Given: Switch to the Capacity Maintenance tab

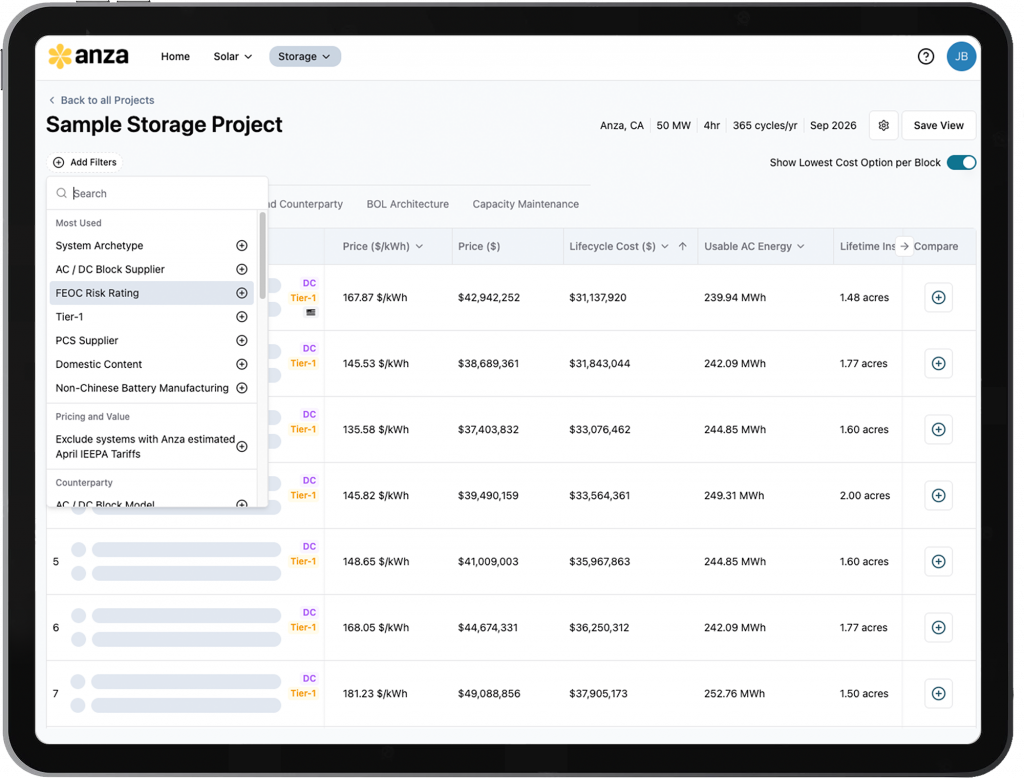Looking at the screenshot, I should pyautogui.click(x=525, y=204).
